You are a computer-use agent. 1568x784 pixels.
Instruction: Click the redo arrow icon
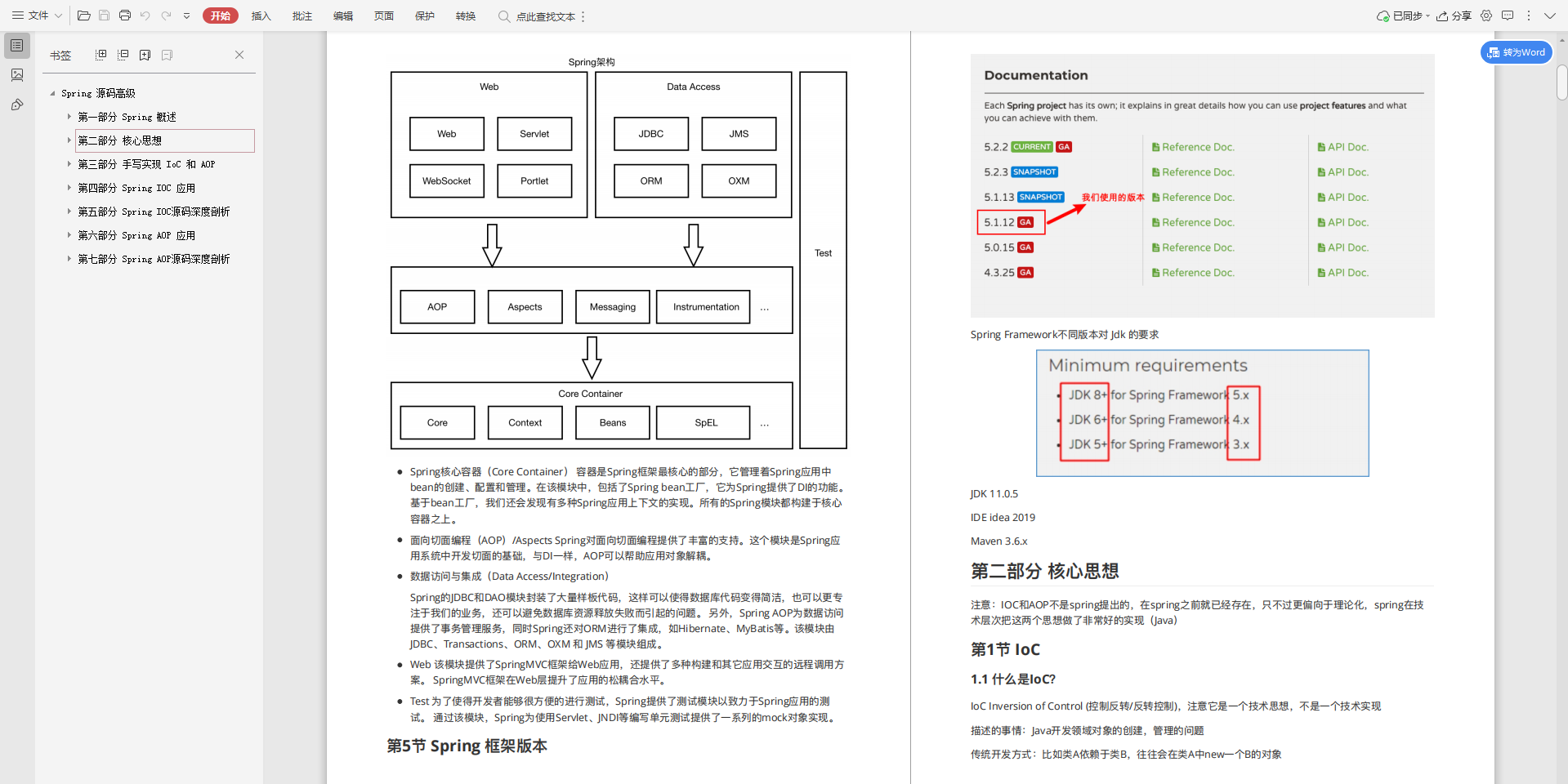166,16
